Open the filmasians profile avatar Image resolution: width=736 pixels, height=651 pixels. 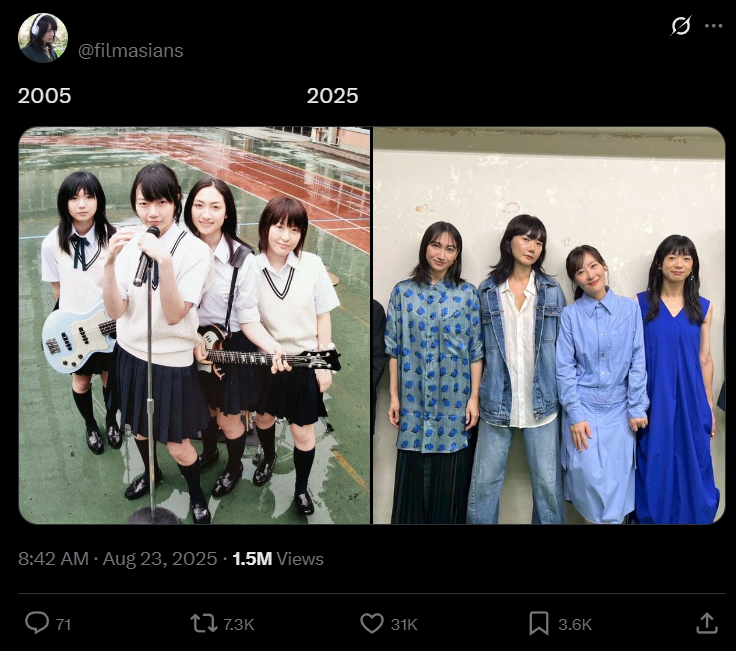pos(43,38)
